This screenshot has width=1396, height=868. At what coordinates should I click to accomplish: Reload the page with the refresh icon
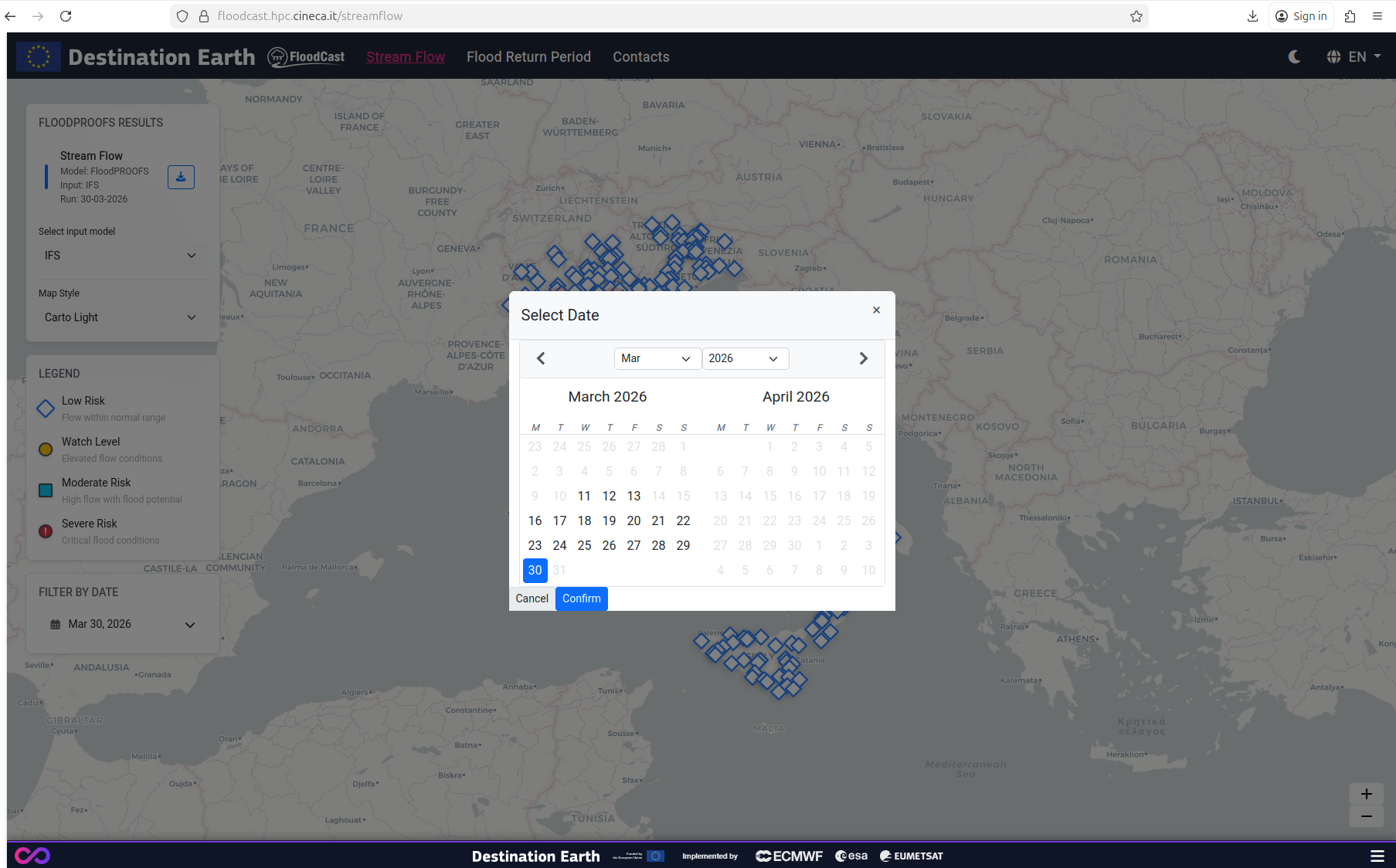pos(66,16)
